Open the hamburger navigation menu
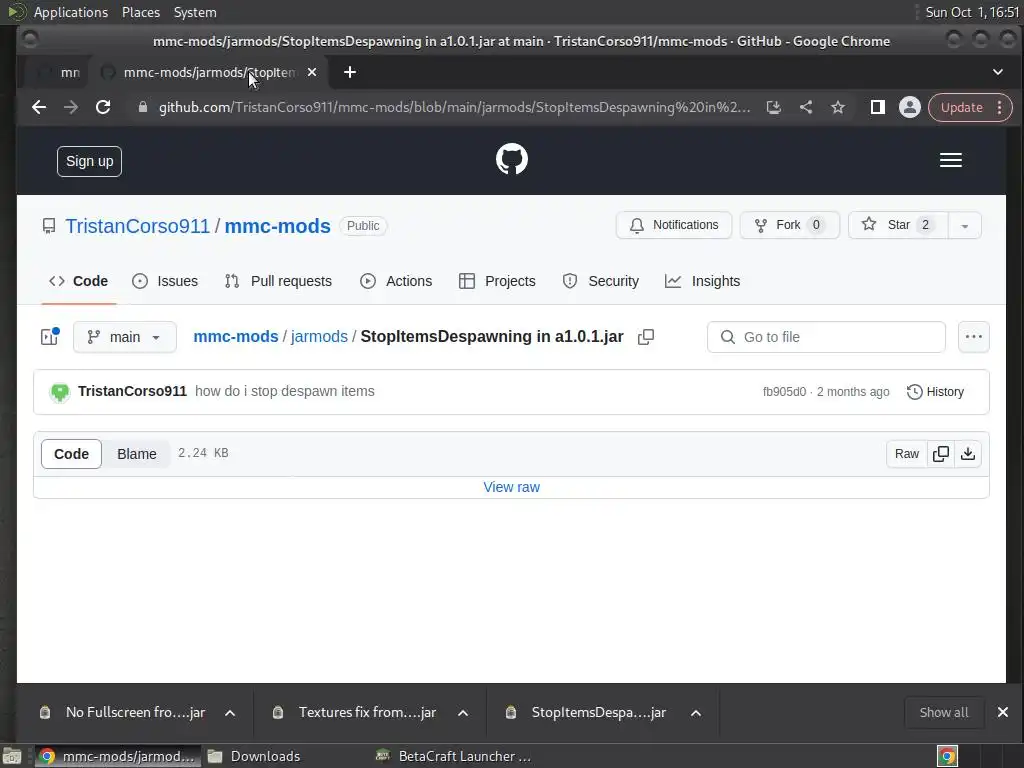Image resolution: width=1024 pixels, height=768 pixels. [x=950, y=160]
